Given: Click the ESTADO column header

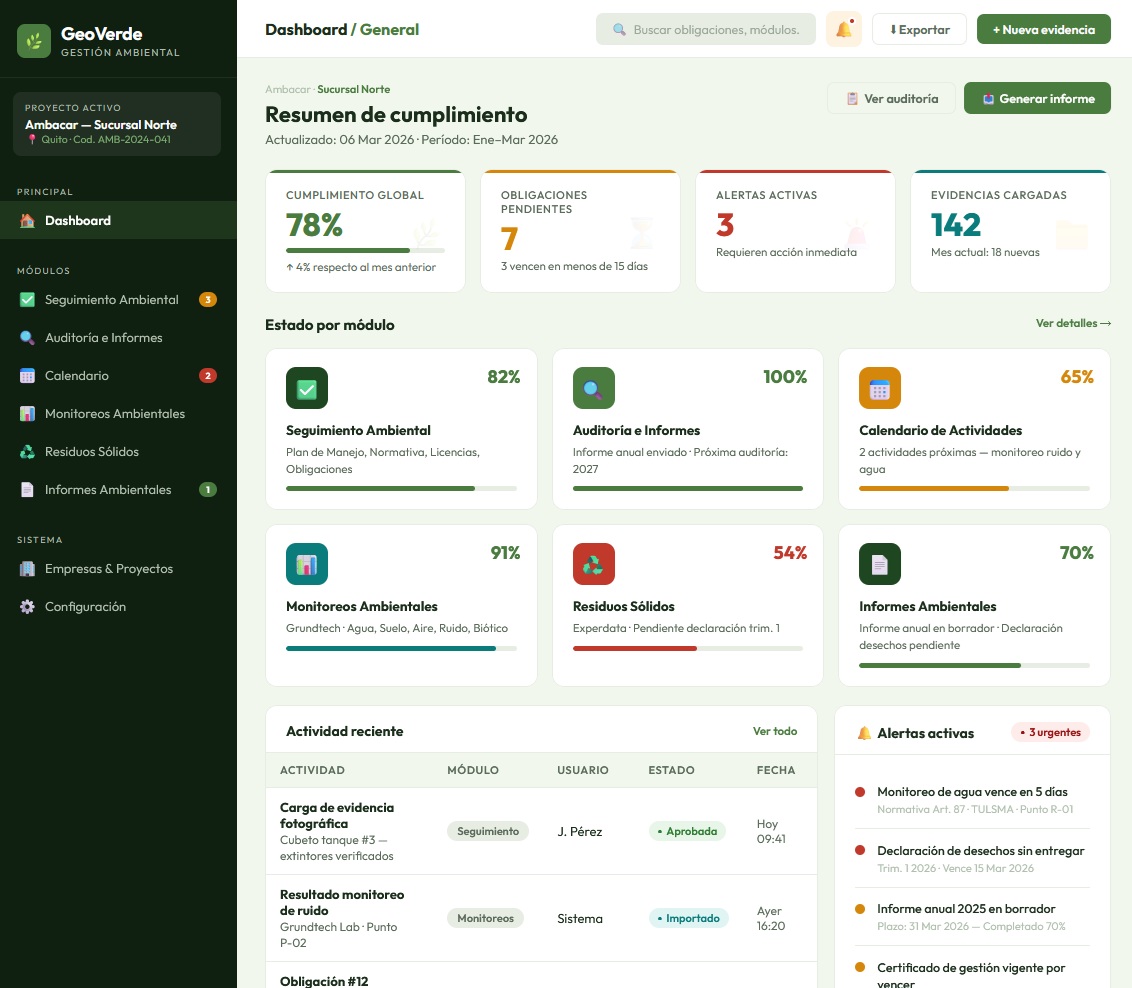Looking at the screenshot, I should 671,770.
